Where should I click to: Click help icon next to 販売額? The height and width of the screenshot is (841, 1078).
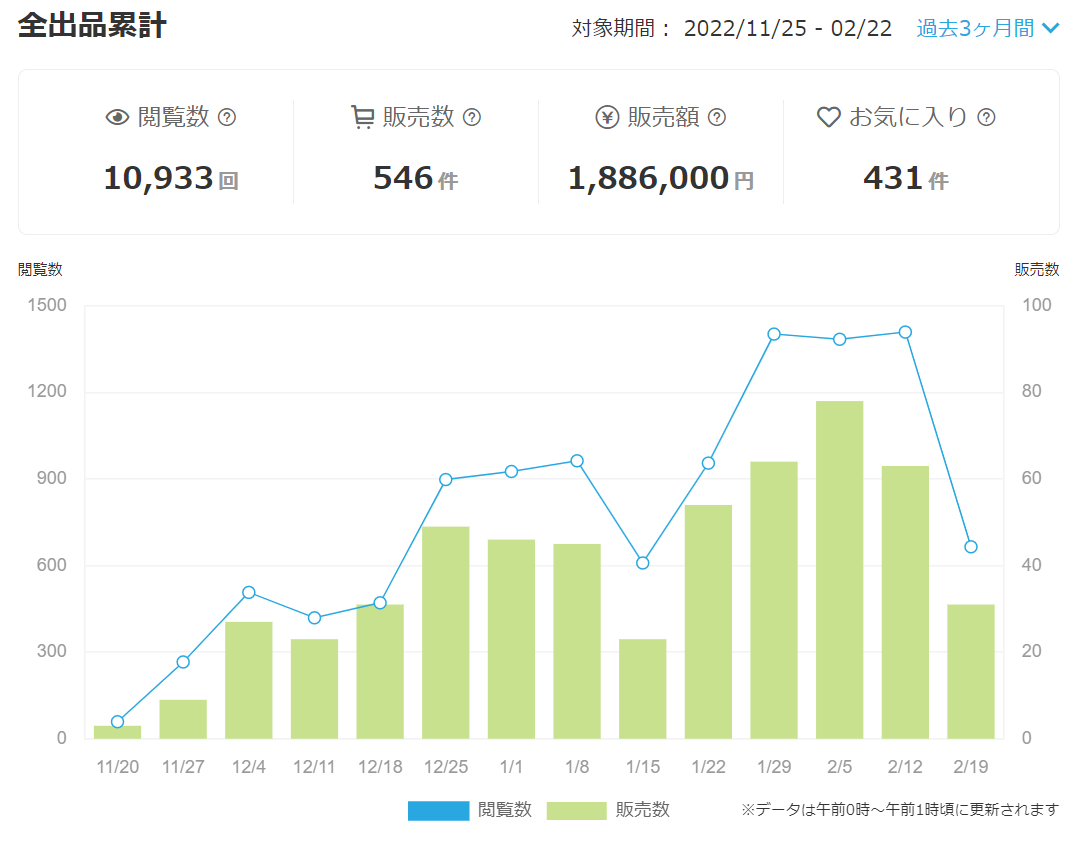pos(717,118)
